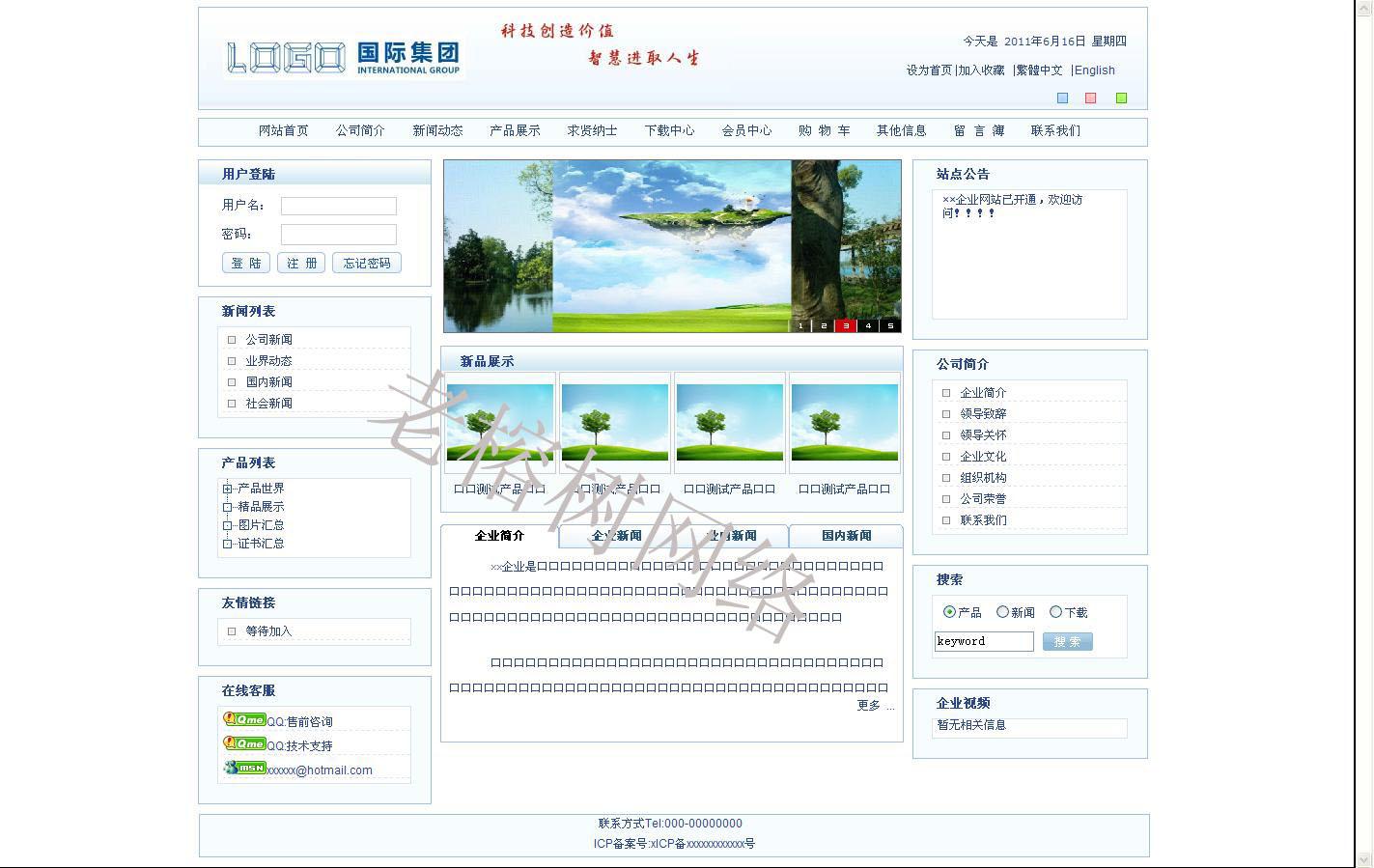Switch to the 企业简介 tab

click(x=499, y=536)
